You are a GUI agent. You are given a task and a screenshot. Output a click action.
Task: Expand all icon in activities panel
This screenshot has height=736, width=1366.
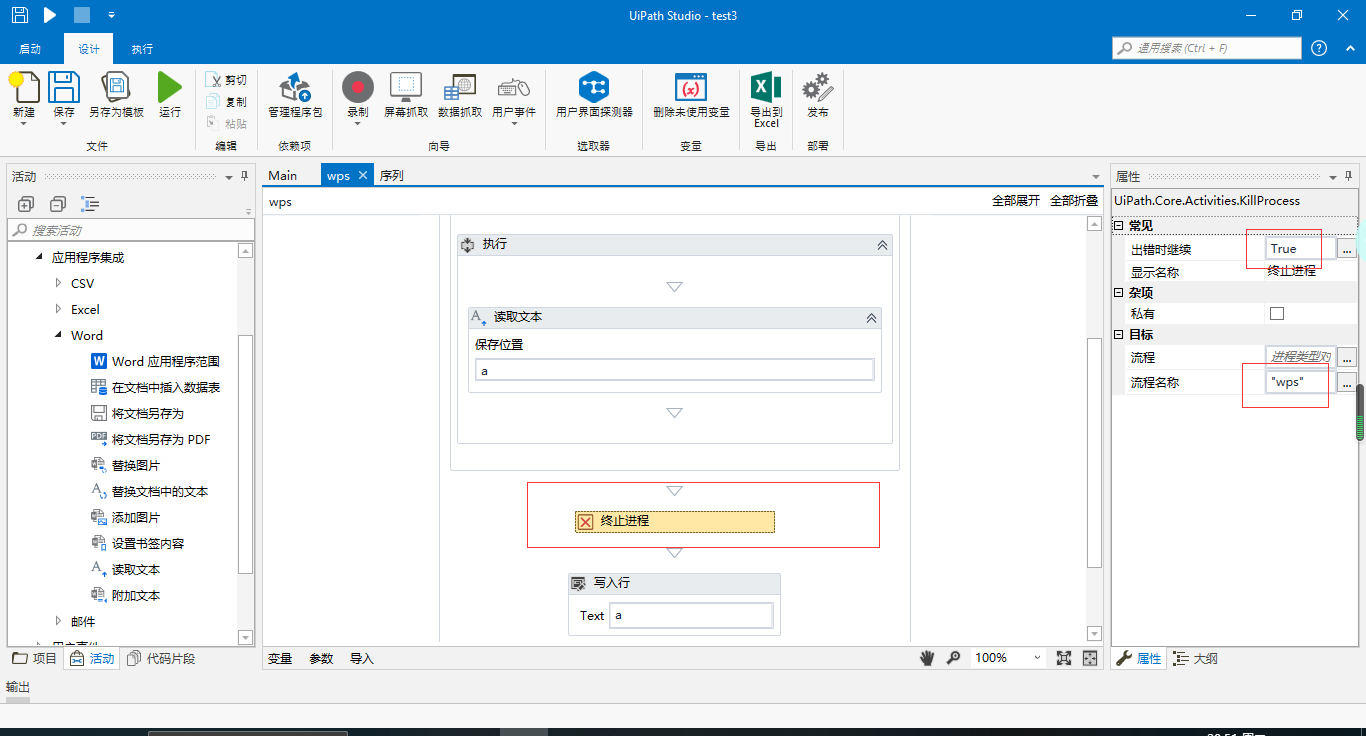coord(26,204)
